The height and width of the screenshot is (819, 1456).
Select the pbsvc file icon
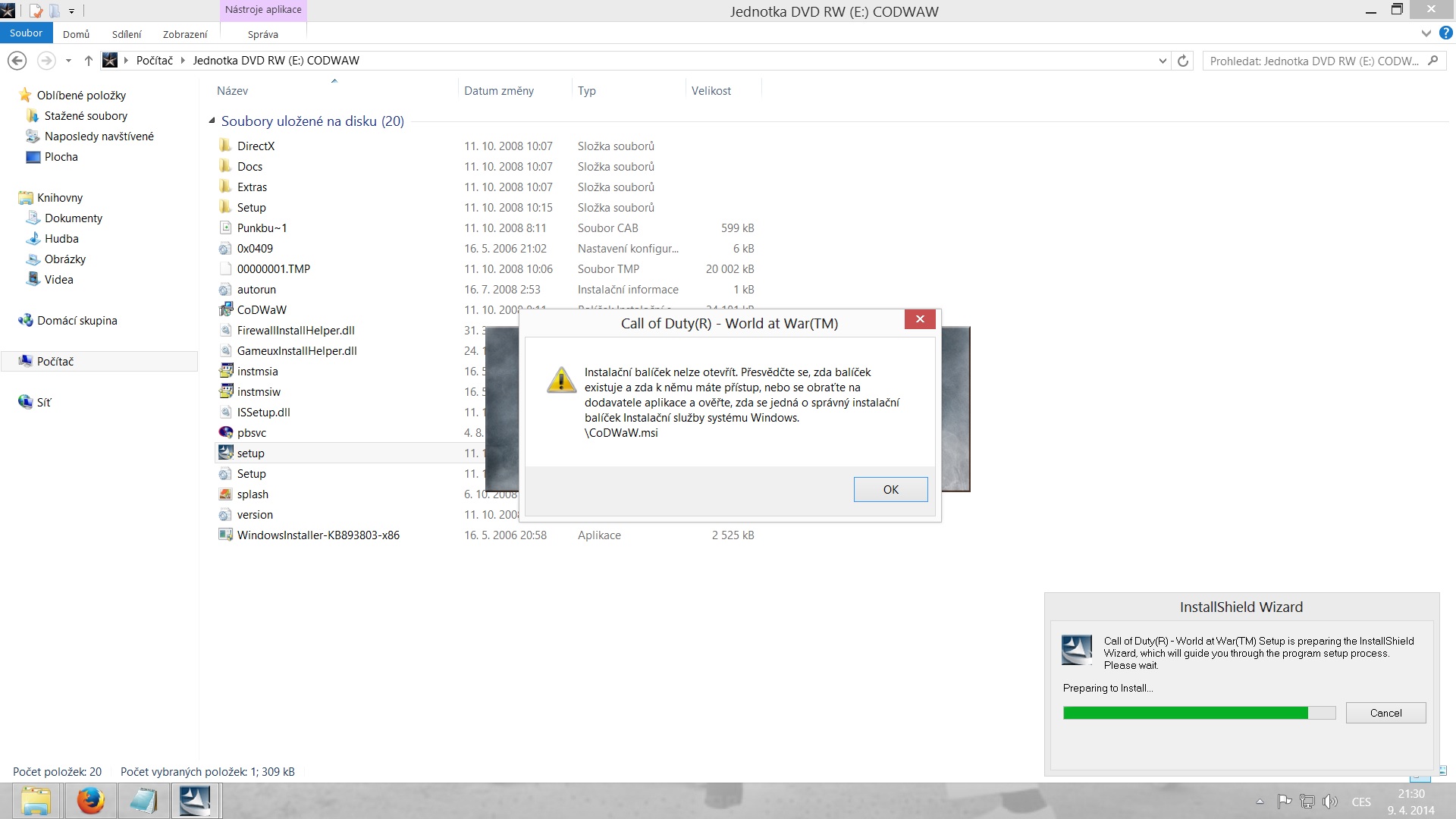tap(225, 432)
